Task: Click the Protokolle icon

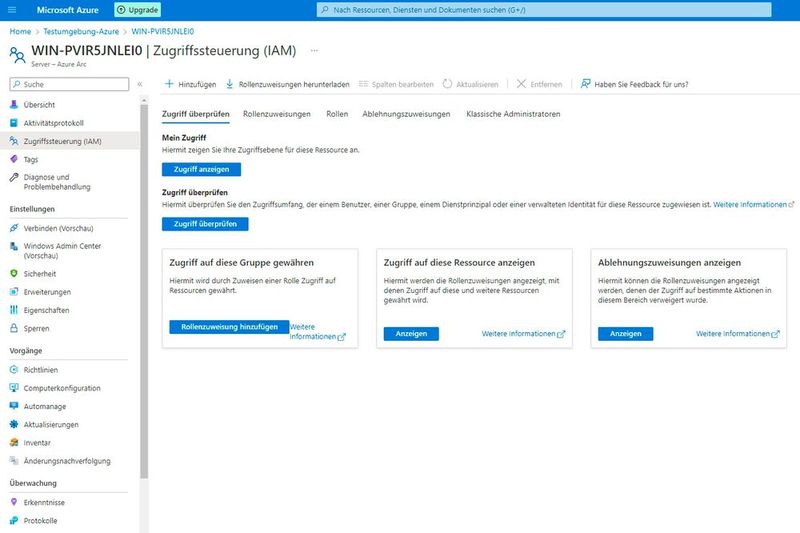Action: click(x=14, y=520)
